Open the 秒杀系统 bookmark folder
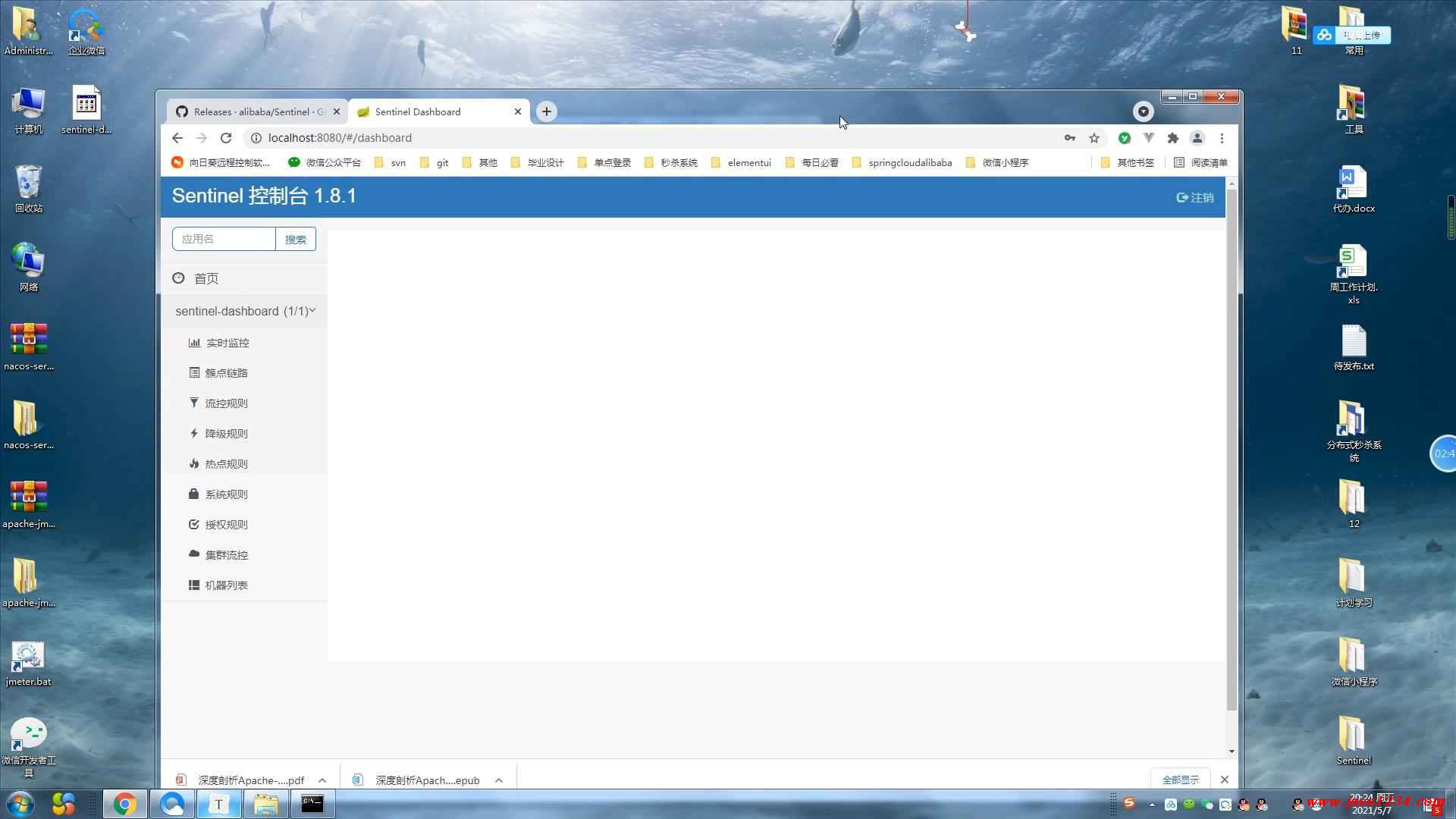 [670, 162]
